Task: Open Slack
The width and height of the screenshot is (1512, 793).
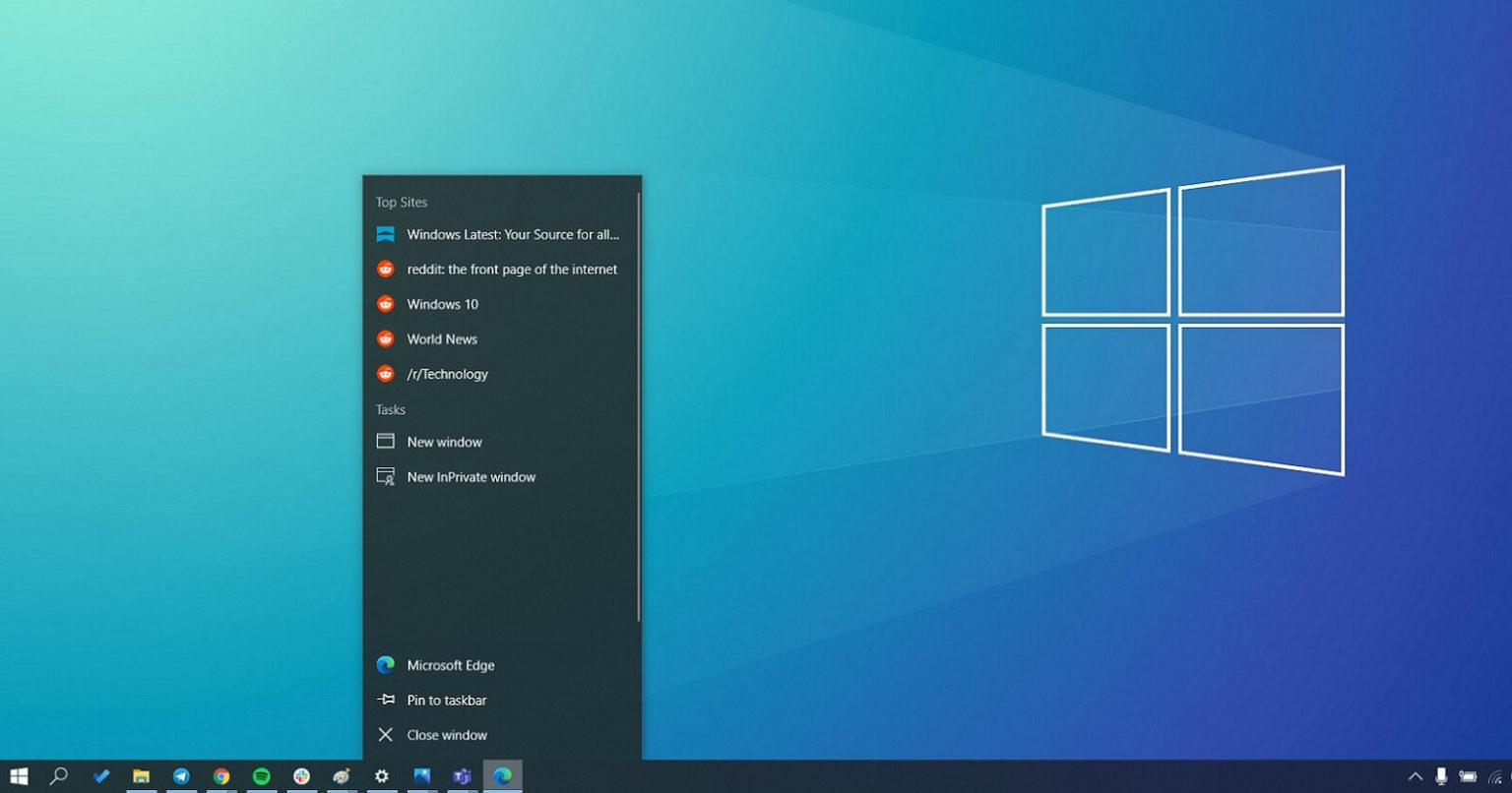Action: [x=301, y=776]
